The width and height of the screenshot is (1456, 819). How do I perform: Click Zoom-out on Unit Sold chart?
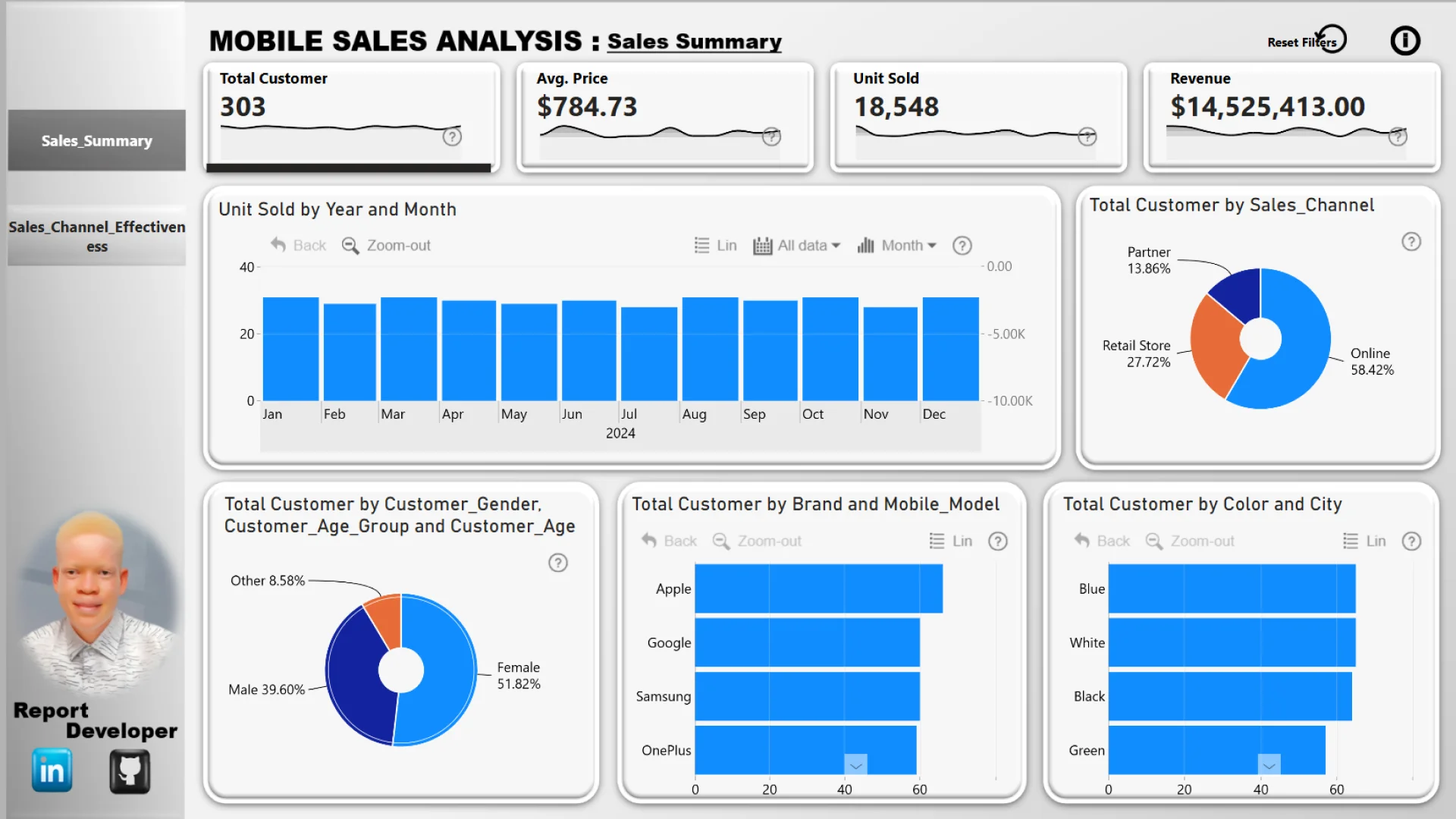(386, 246)
